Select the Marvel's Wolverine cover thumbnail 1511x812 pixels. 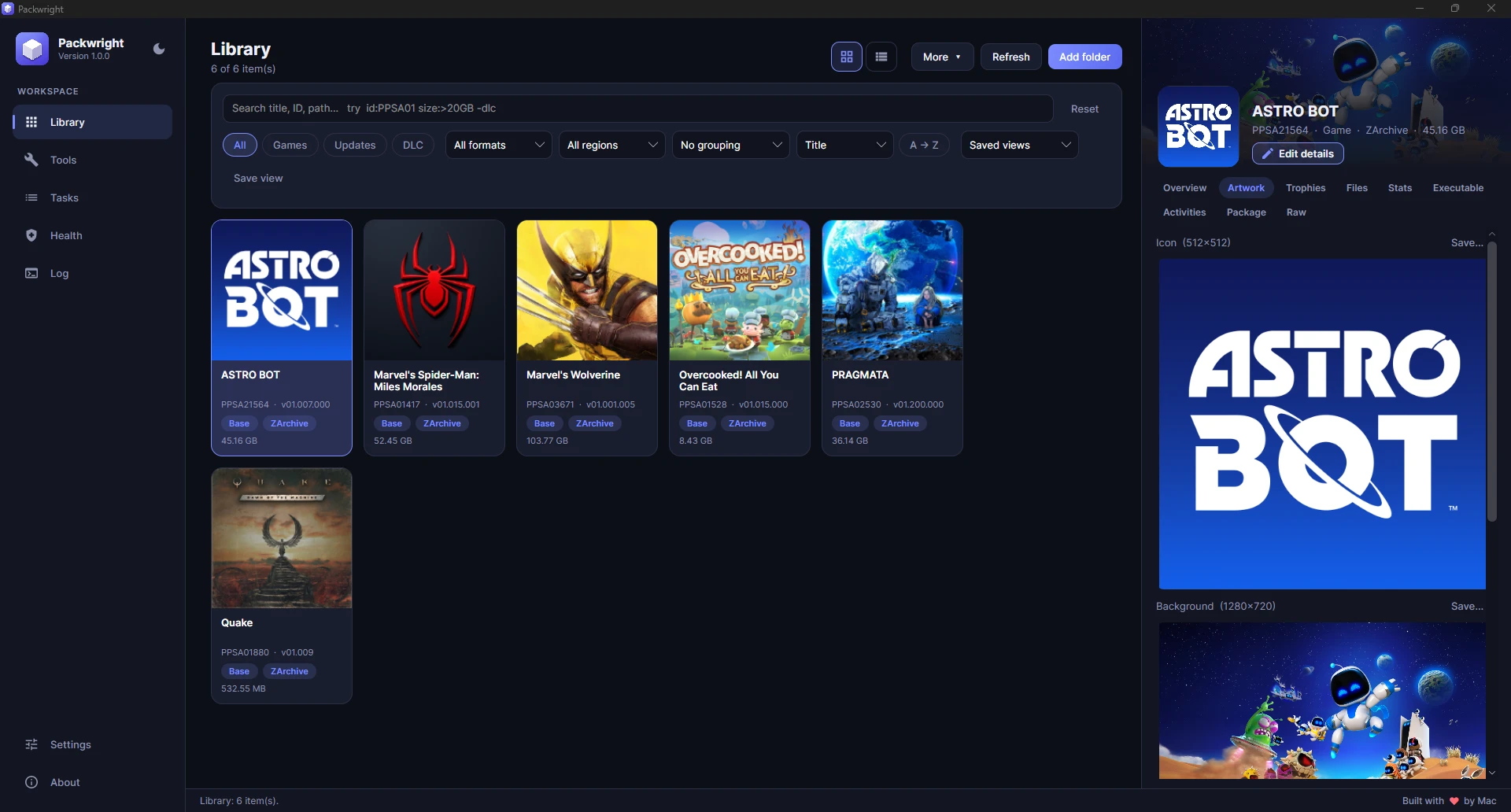(587, 290)
